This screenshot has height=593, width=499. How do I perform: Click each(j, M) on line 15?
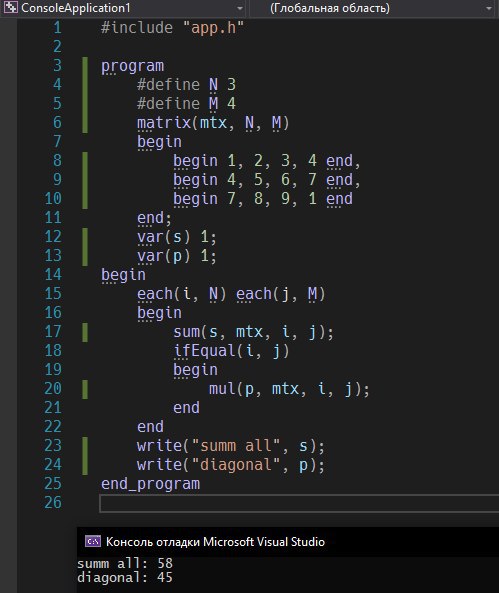coord(280,294)
